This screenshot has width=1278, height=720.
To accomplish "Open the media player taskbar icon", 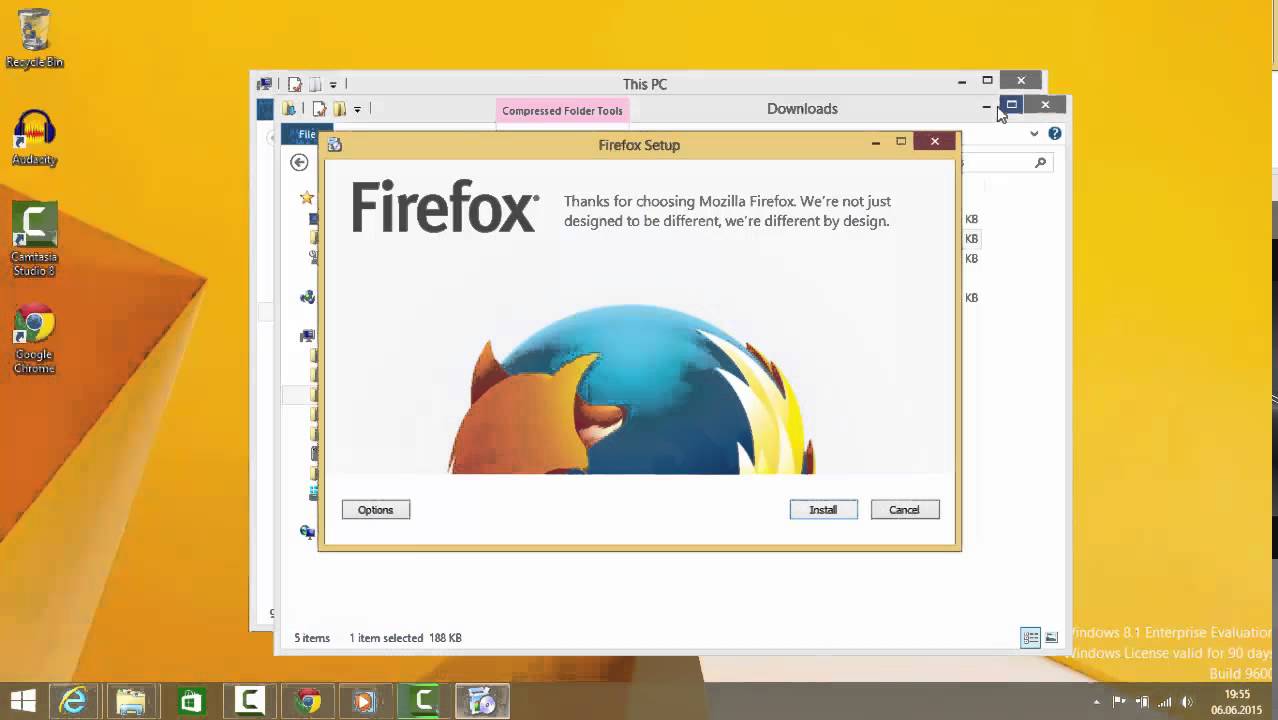I will click(364, 701).
